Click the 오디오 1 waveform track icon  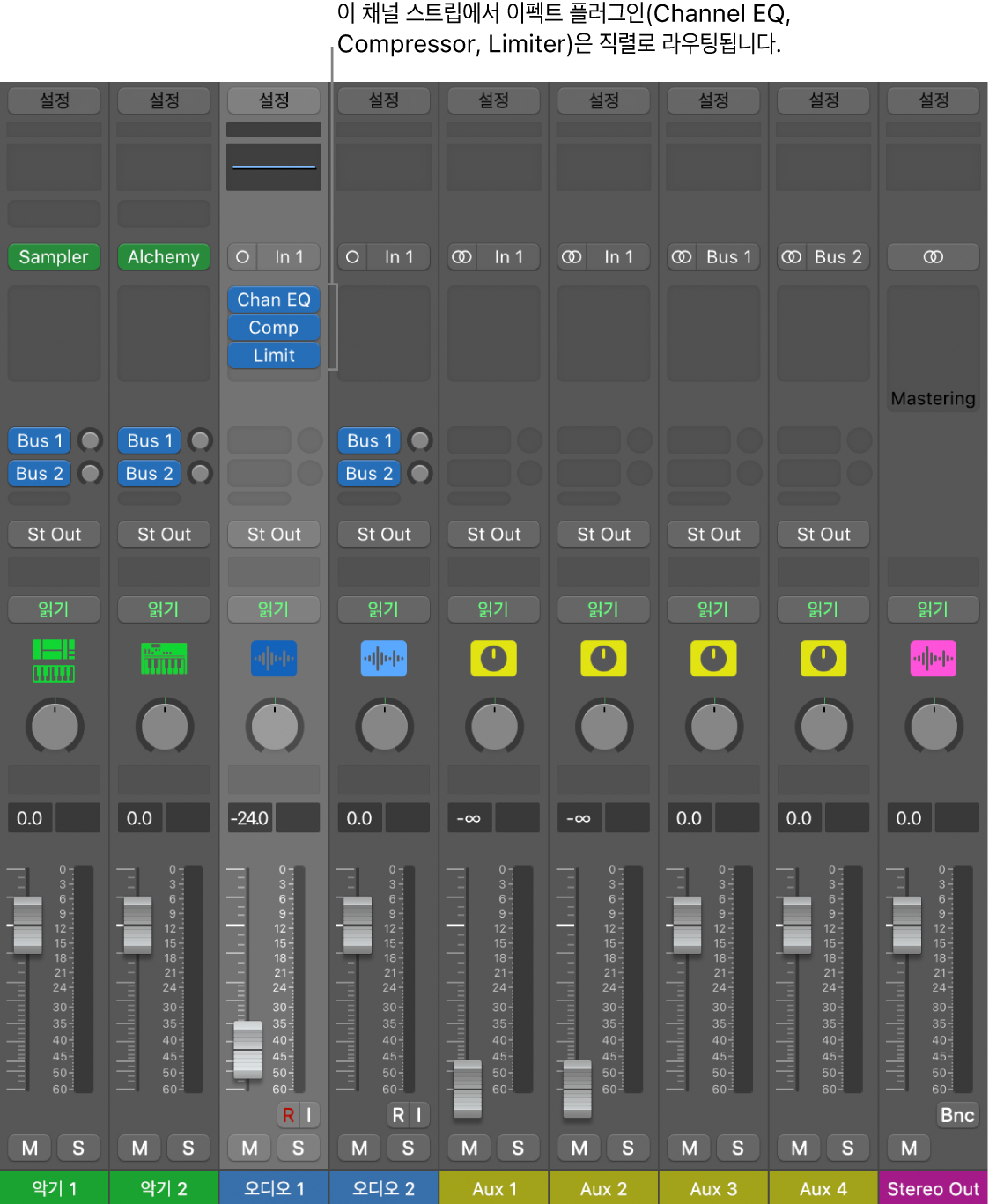coord(274,659)
